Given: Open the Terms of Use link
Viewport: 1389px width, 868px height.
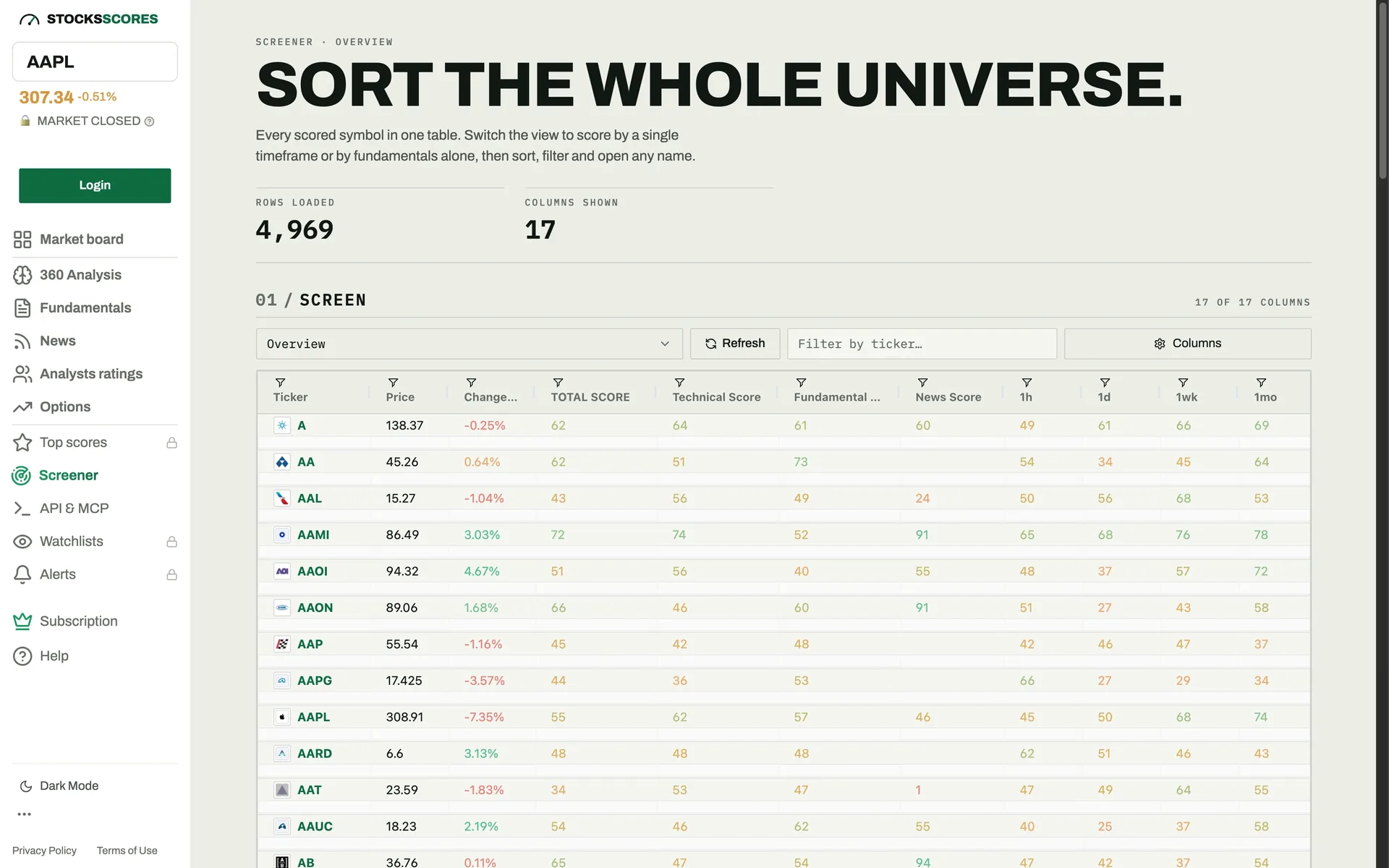Looking at the screenshot, I should pos(127,851).
